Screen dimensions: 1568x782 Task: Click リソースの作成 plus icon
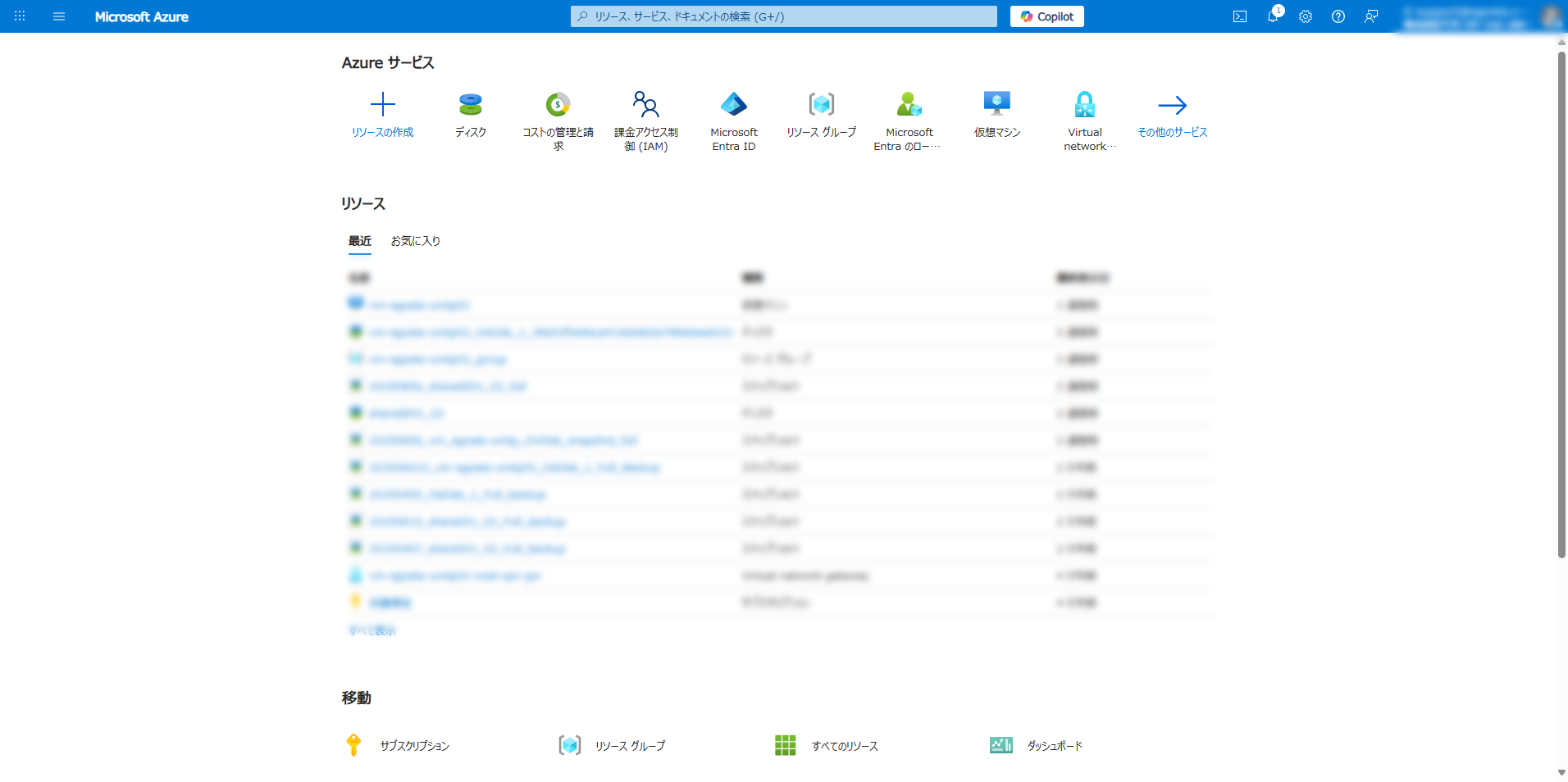click(x=382, y=105)
